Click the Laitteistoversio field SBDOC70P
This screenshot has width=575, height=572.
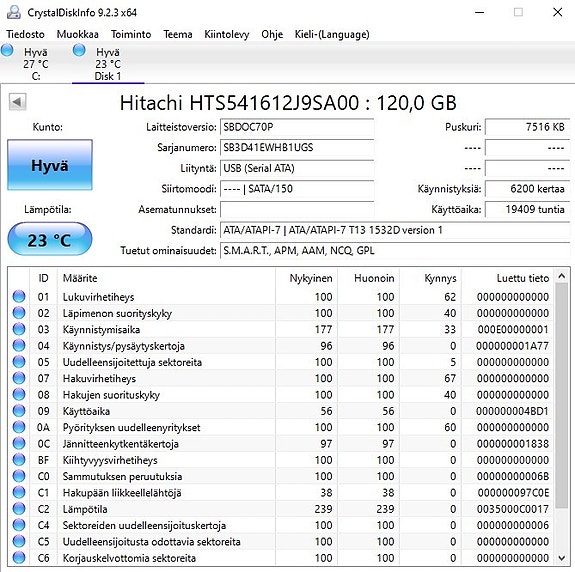[x=297, y=127]
